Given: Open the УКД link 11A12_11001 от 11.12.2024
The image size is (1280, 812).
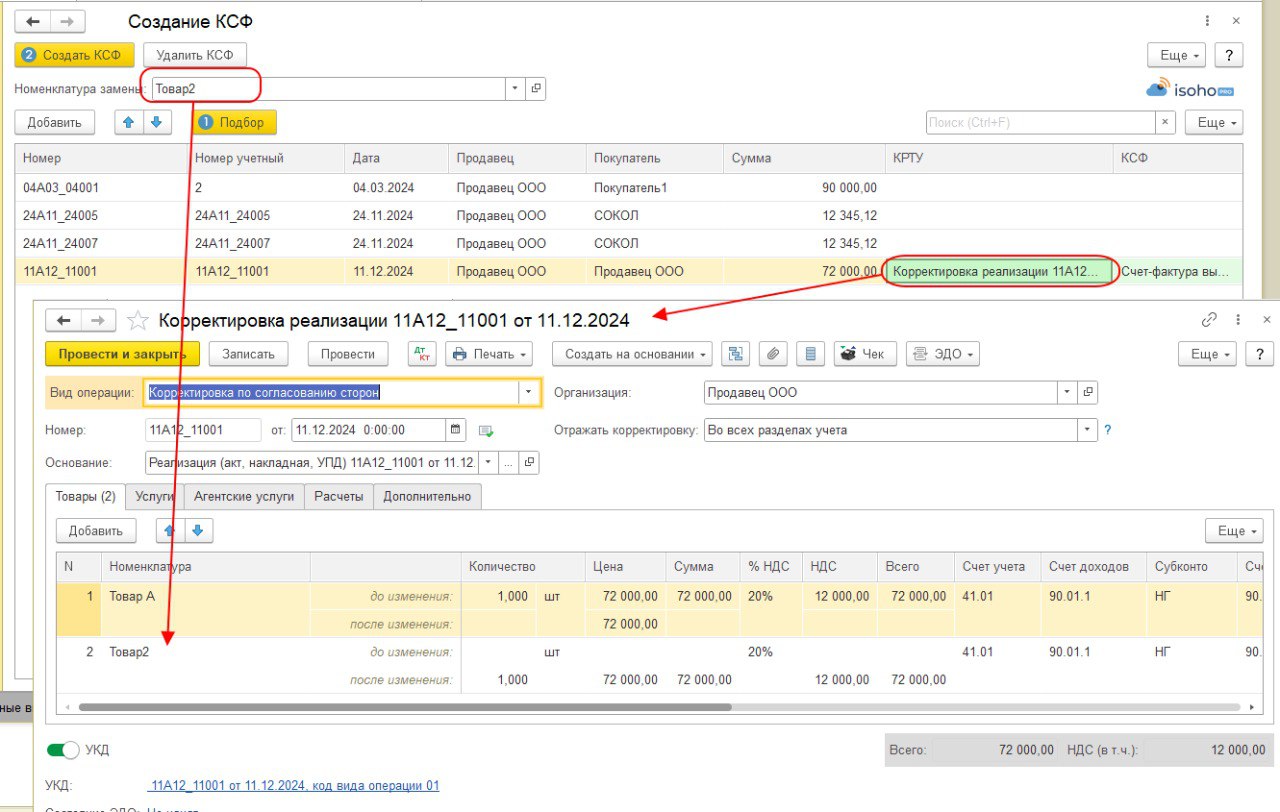Looking at the screenshot, I should (293, 786).
